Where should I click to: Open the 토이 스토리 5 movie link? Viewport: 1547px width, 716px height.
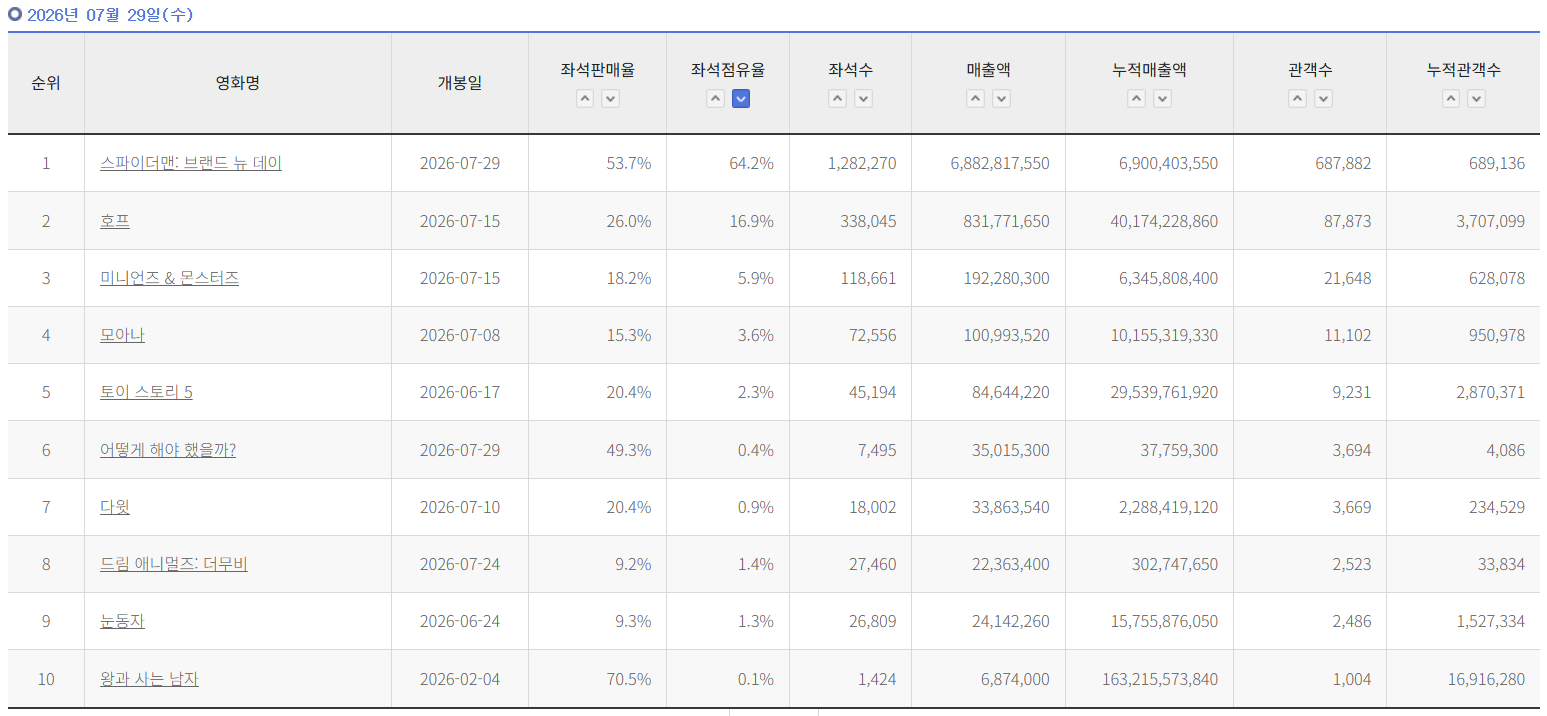point(146,392)
